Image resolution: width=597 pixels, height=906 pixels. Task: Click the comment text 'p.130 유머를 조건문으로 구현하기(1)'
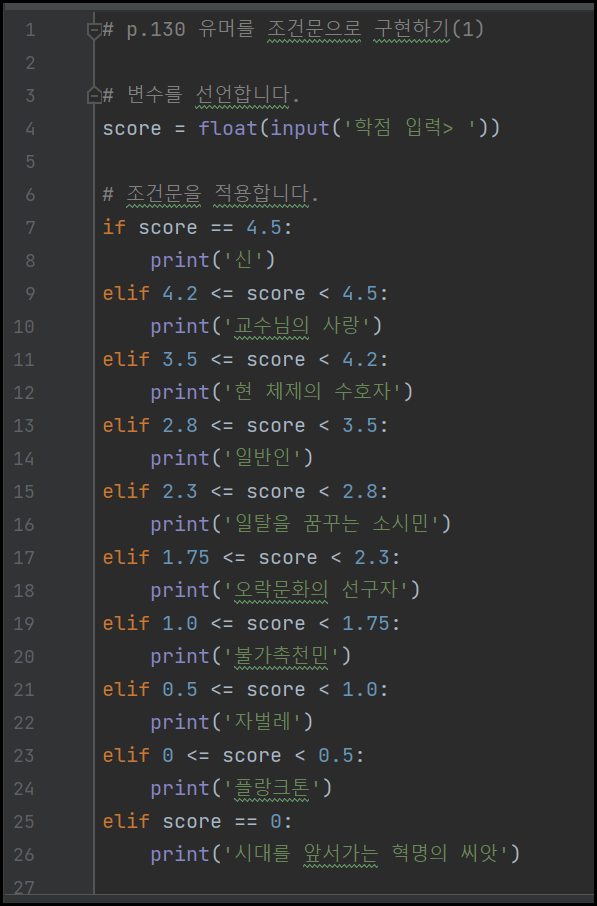pos(305,29)
